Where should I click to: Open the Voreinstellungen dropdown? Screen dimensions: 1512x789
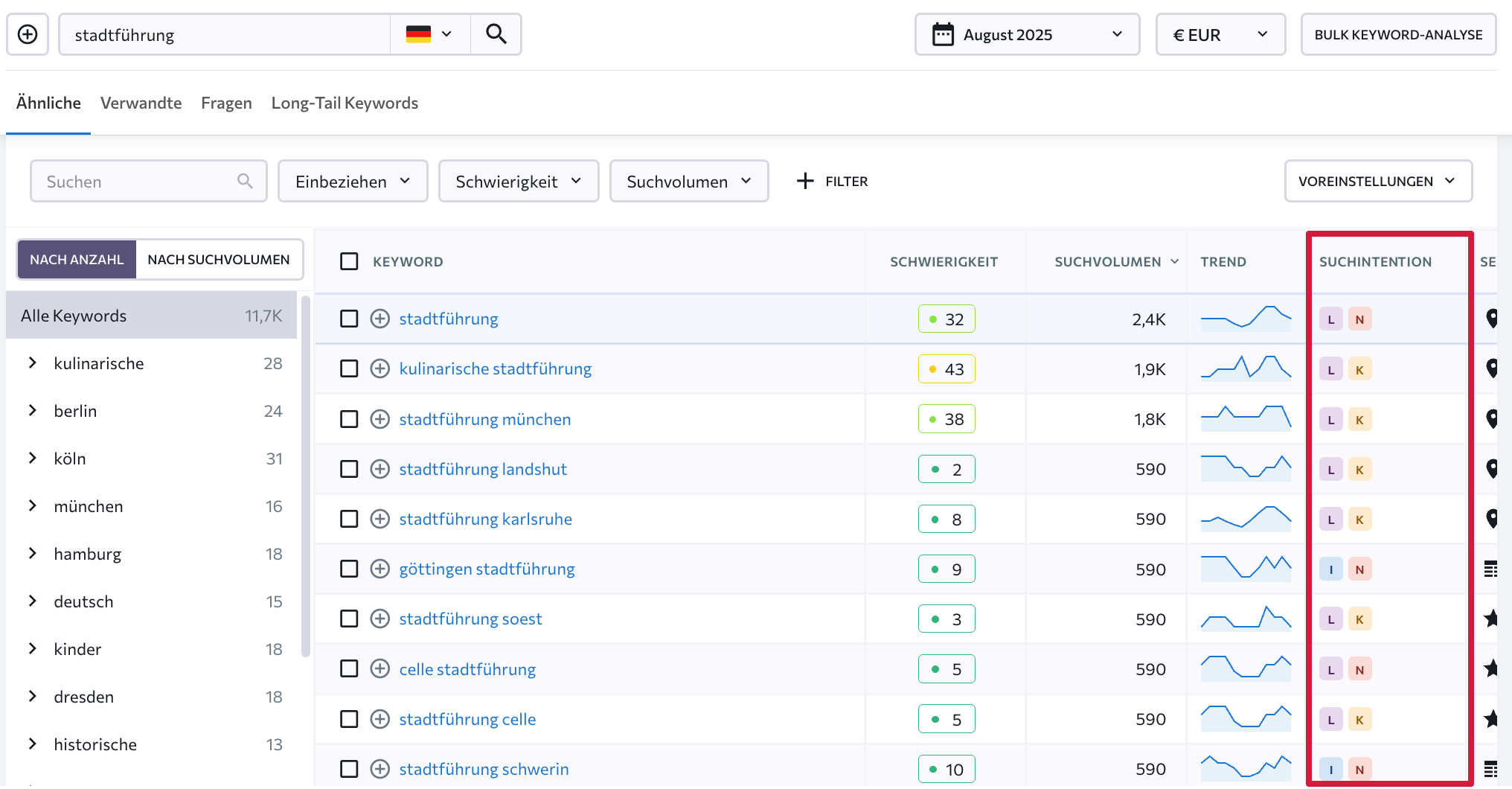click(1378, 181)
